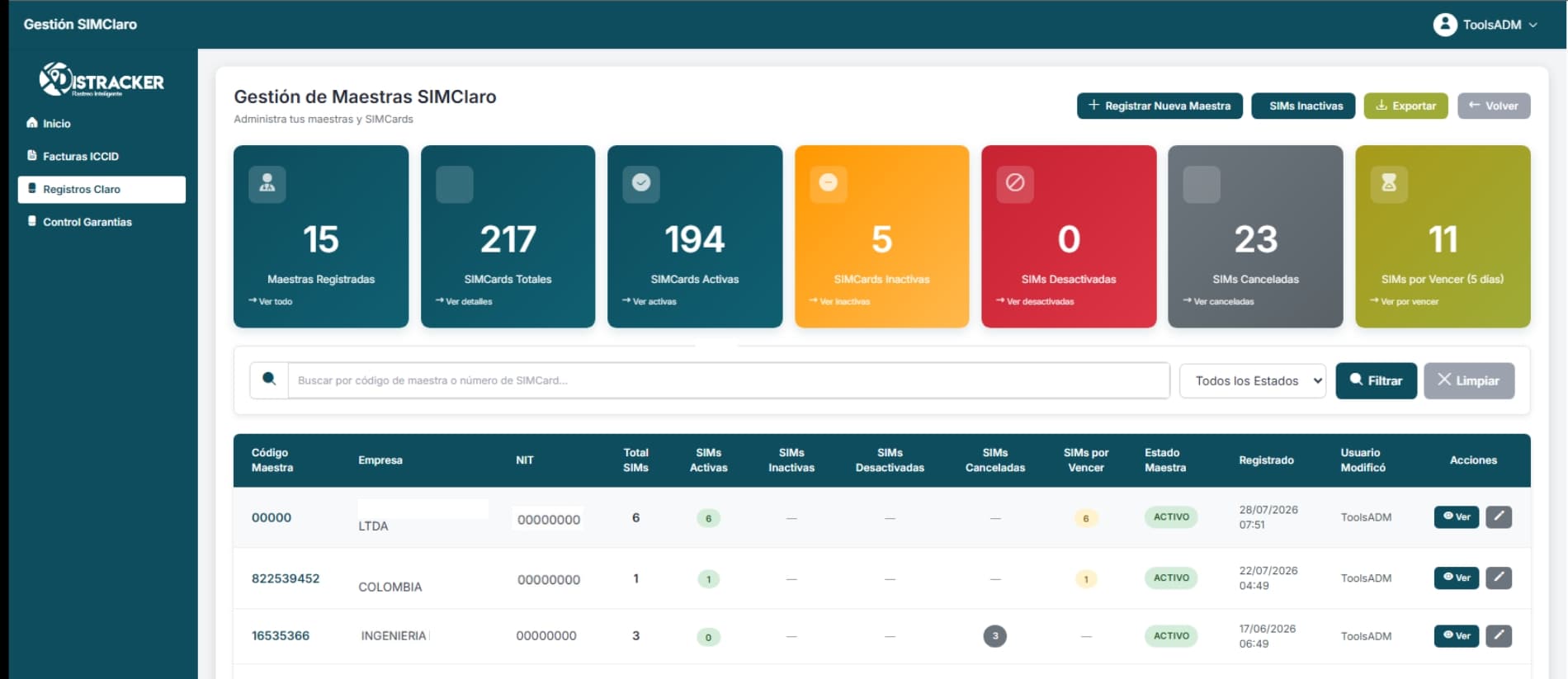
Task: Click Ver inactivas link
Action: click(x=840, y=301)
